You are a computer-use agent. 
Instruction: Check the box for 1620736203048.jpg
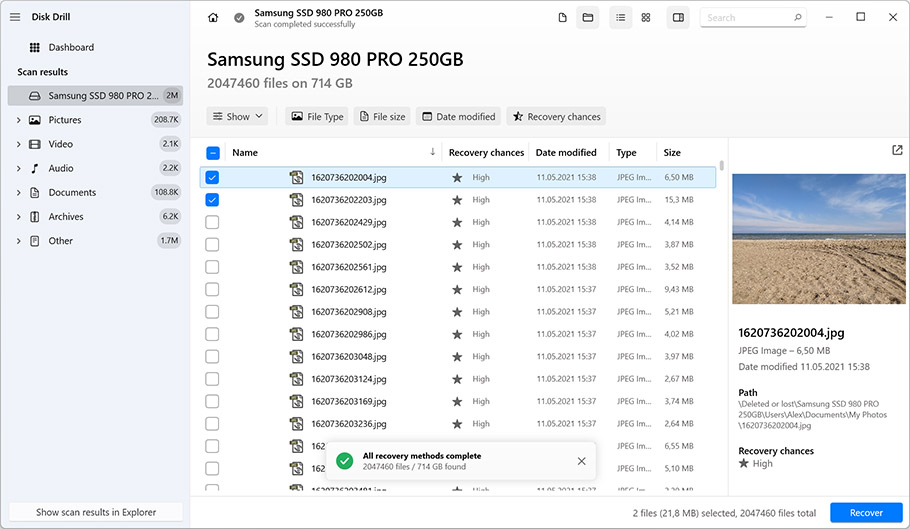pyautogui.click(x=212, y=357)
